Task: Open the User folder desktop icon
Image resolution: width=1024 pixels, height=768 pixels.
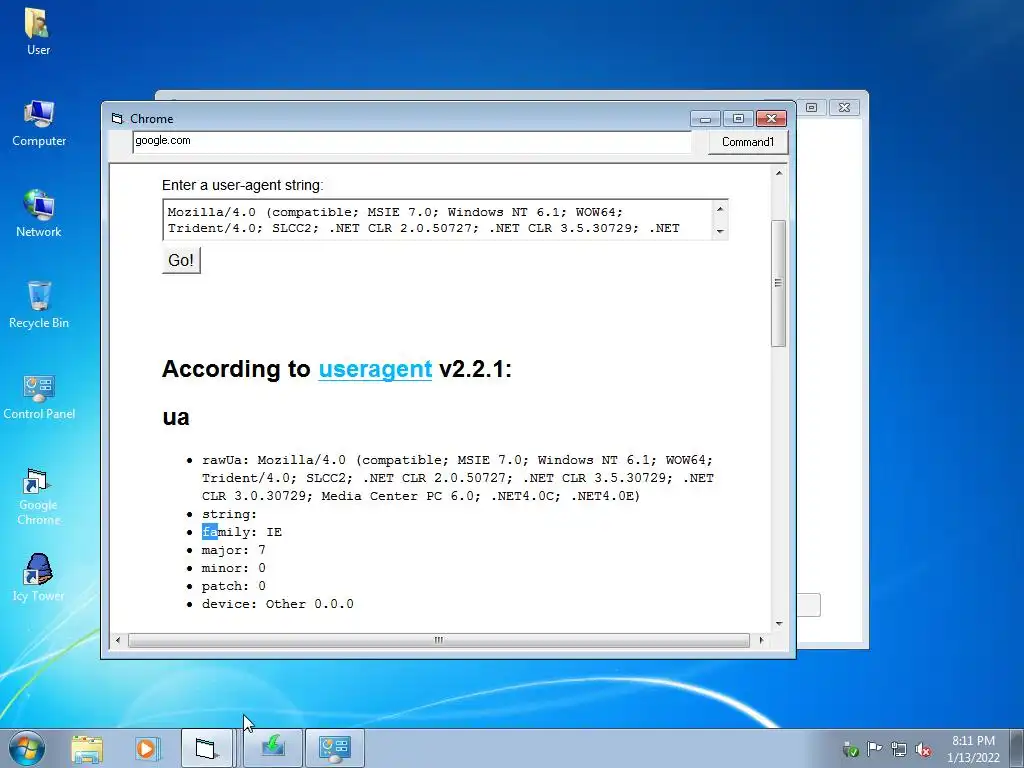Action: click(38, 31)
